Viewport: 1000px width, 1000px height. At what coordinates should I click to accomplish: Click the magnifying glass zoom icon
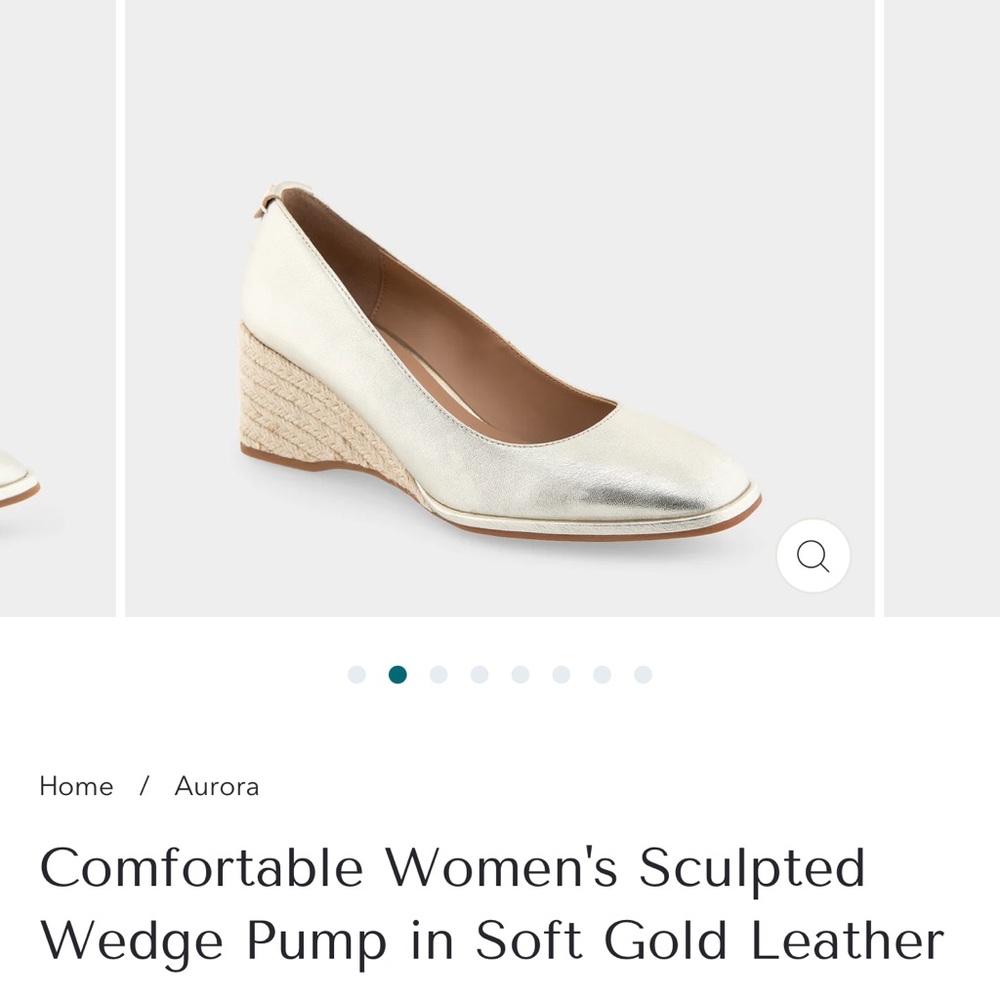[812, 557]
